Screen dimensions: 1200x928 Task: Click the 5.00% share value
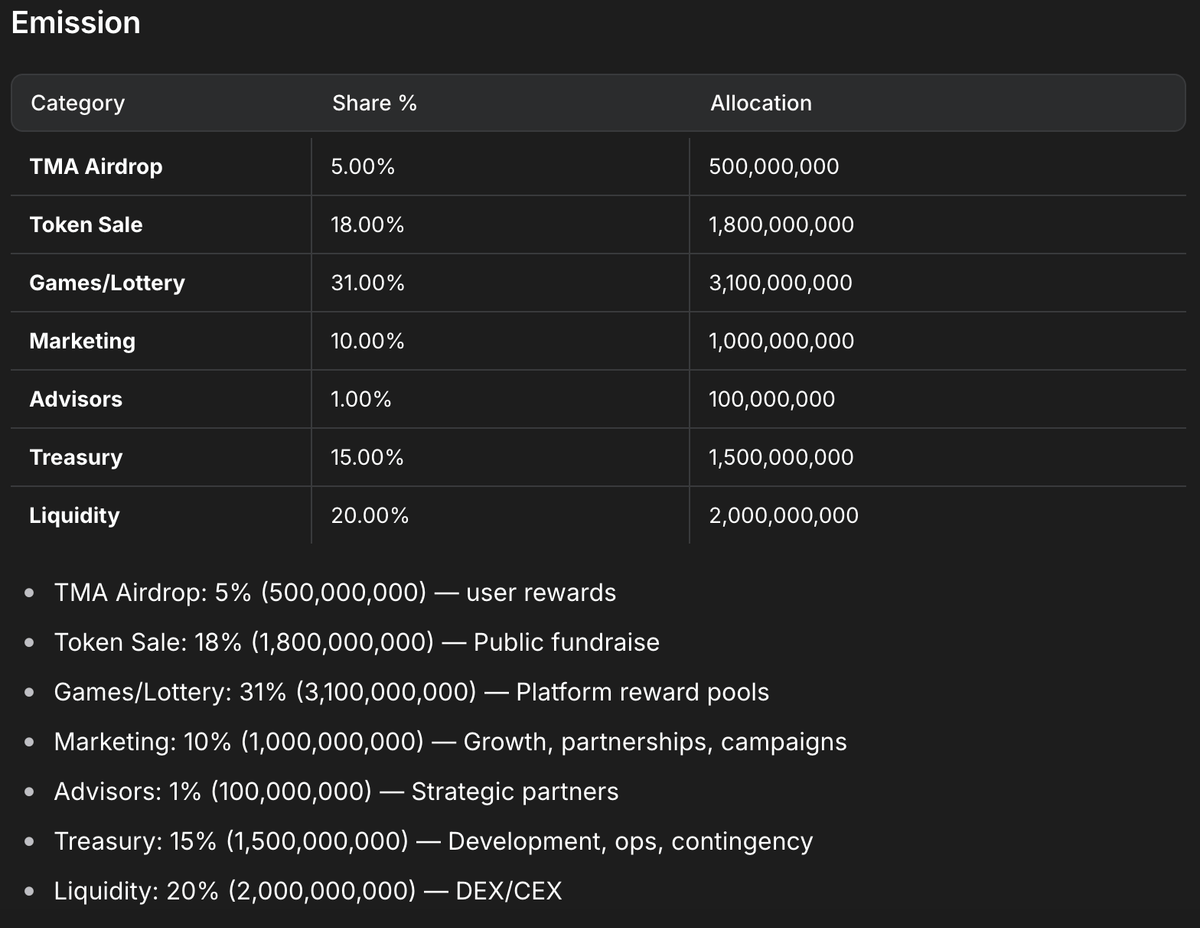363,167
